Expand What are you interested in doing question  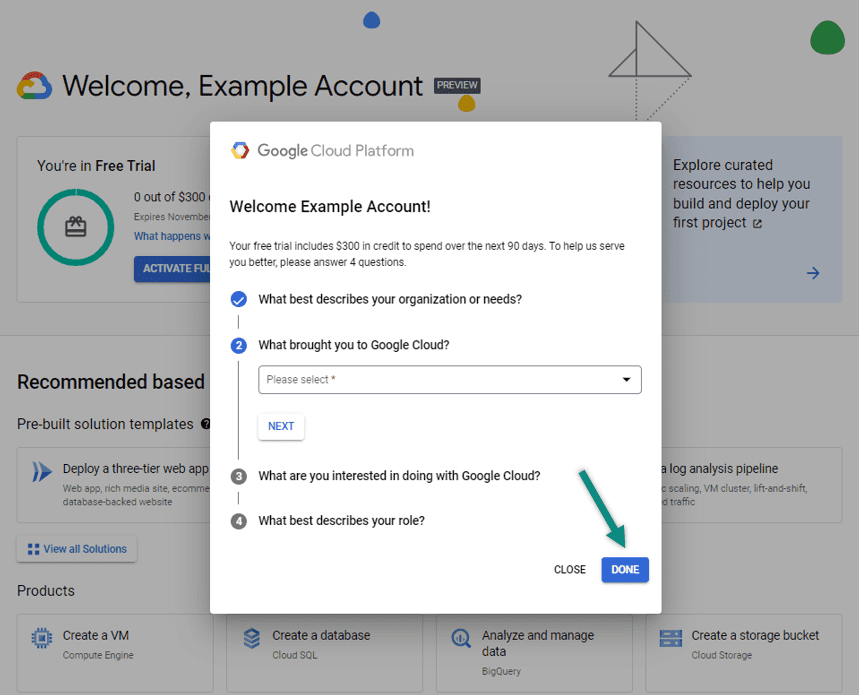[x=399, y=476]
